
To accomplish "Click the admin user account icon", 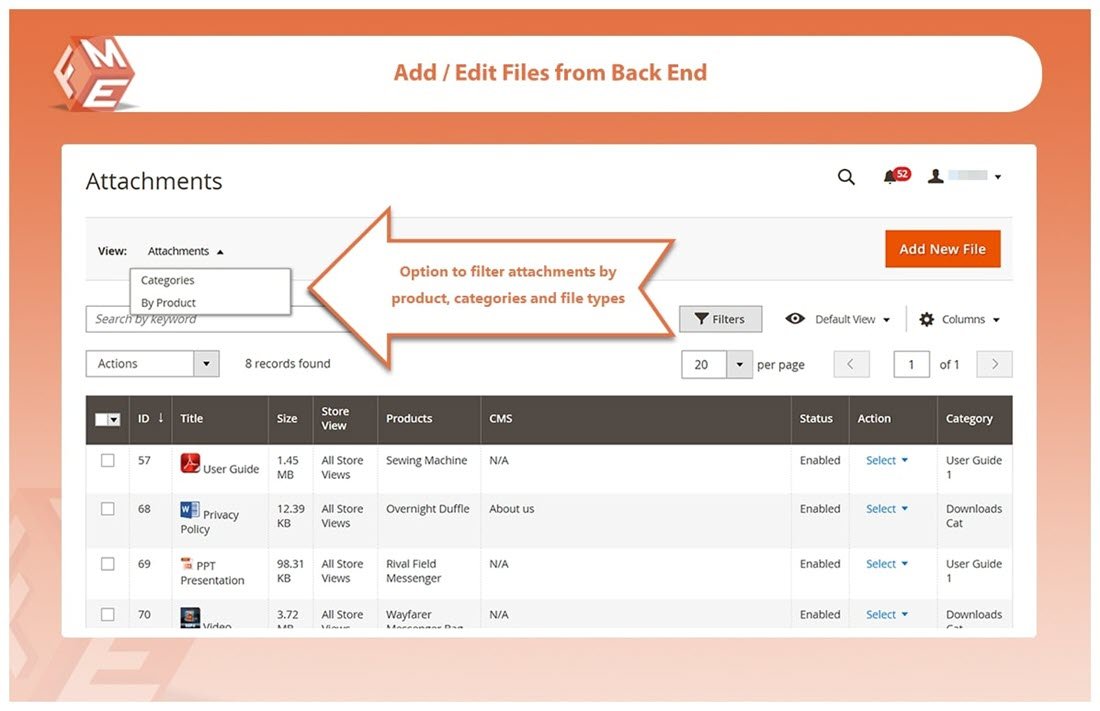I will pyautogui.click(x=935, y=177).
